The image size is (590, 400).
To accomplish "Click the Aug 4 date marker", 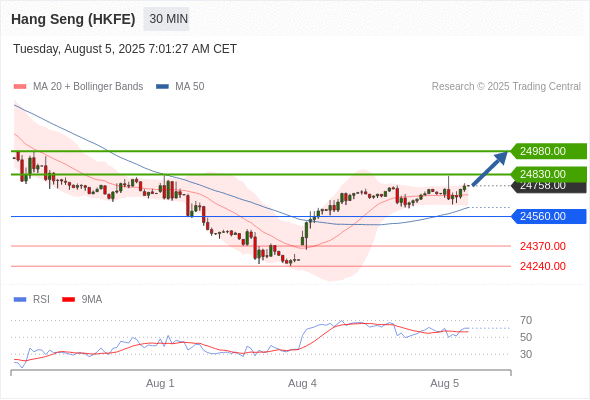I will click(302, 383).
